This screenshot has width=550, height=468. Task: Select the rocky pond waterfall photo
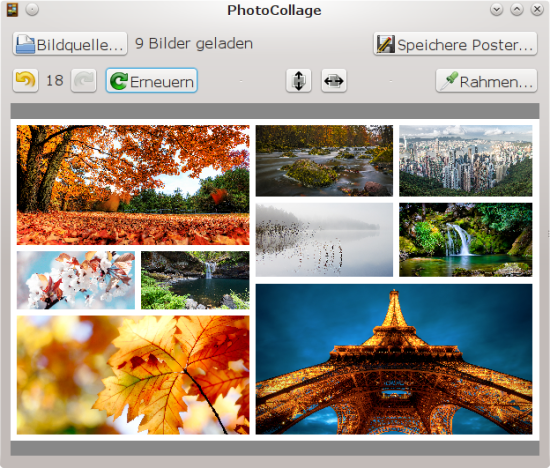pos(195,280)
